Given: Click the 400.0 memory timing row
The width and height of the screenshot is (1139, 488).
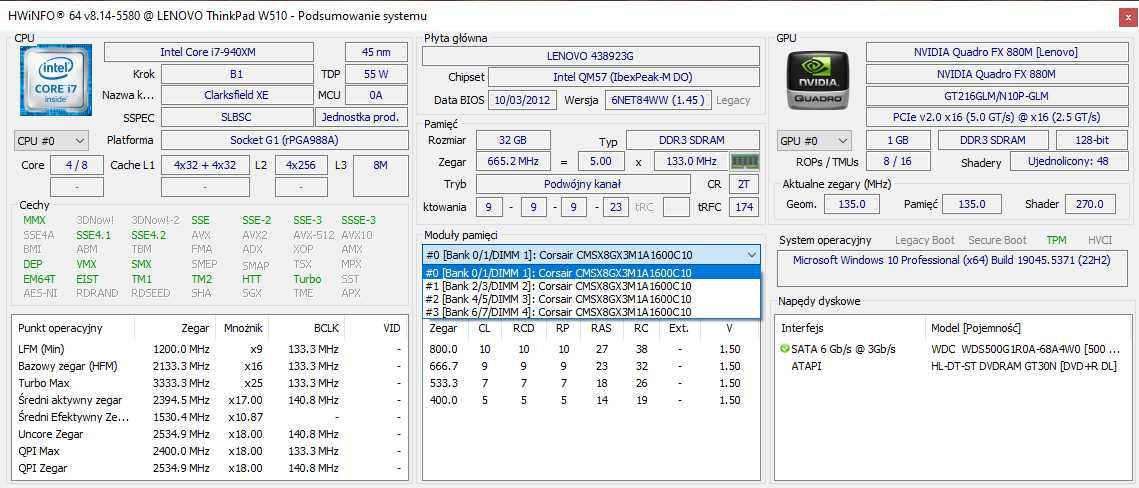Looking at the screenshot, I should pyautogui.click(x=591, y=399).
